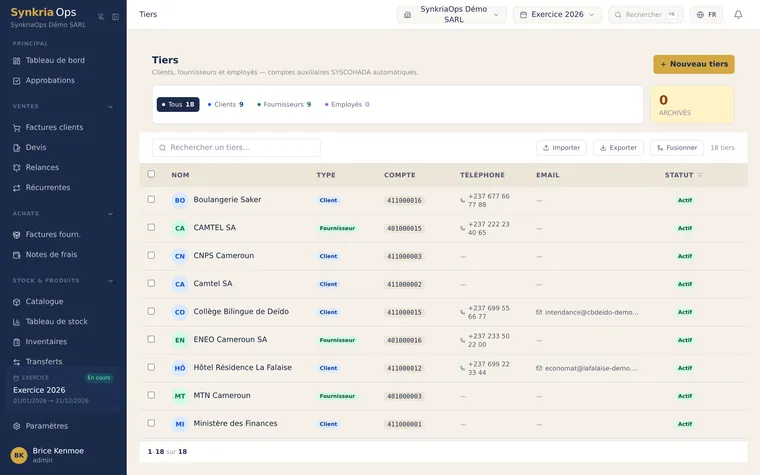Click the top bar Rechercher search box

(646, 15)
